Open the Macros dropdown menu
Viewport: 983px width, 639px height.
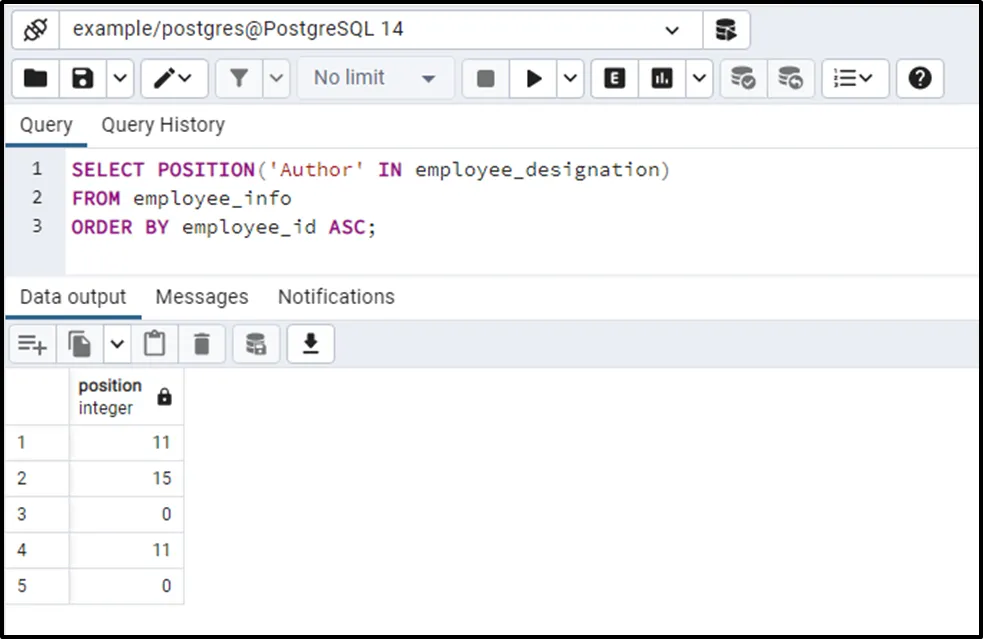pyautogui.click(x=855, y=78)
